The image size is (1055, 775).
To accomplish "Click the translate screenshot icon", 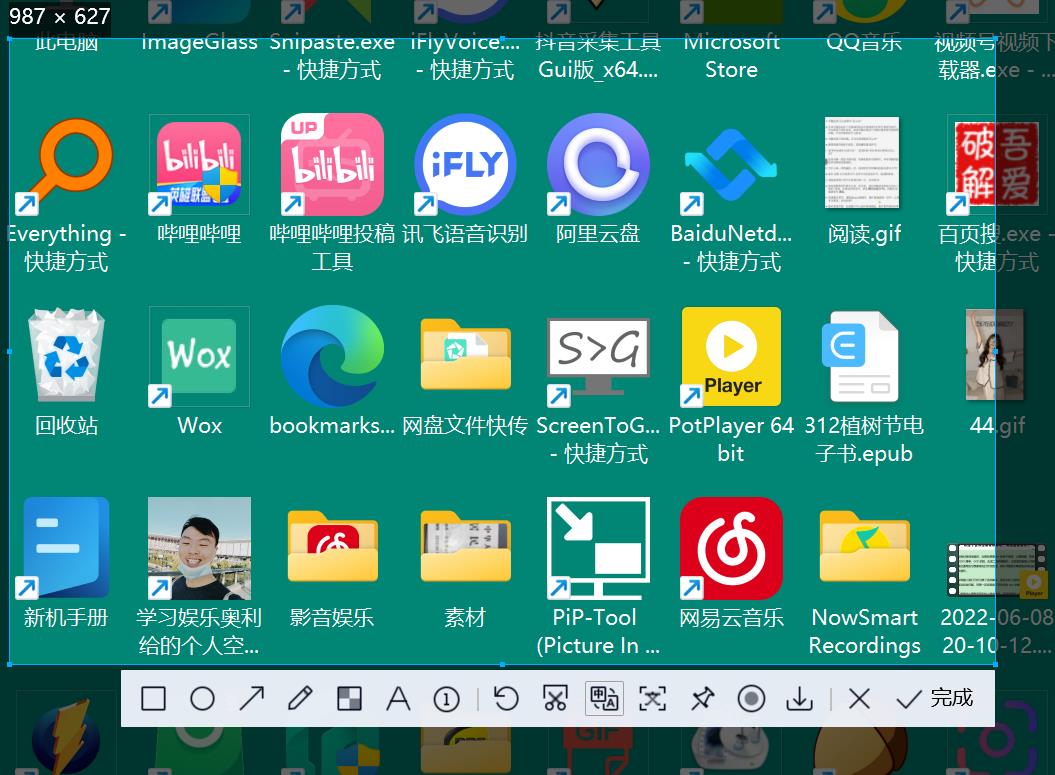I will [604, 698].
